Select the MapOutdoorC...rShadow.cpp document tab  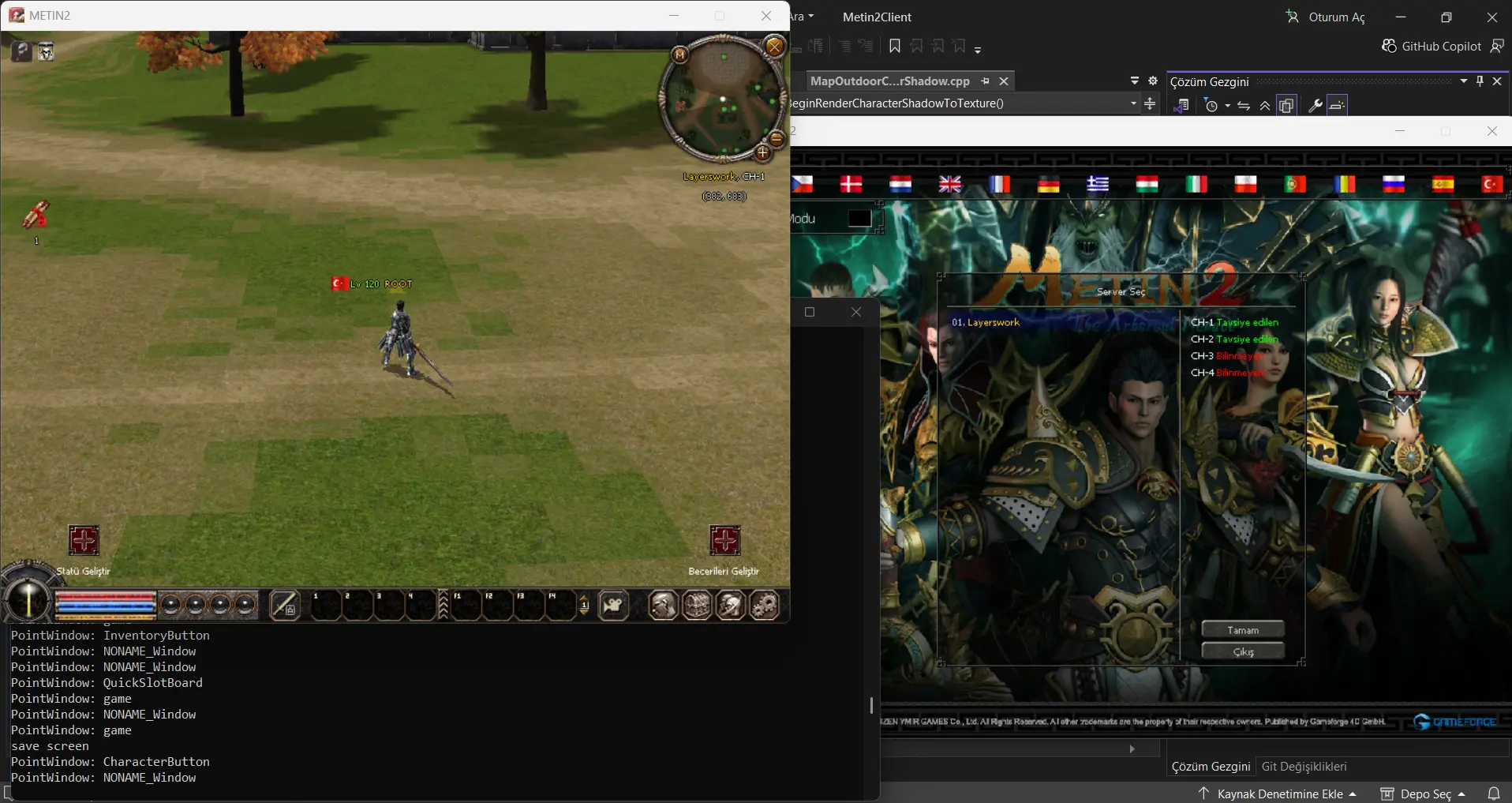(x=889, y=81)
